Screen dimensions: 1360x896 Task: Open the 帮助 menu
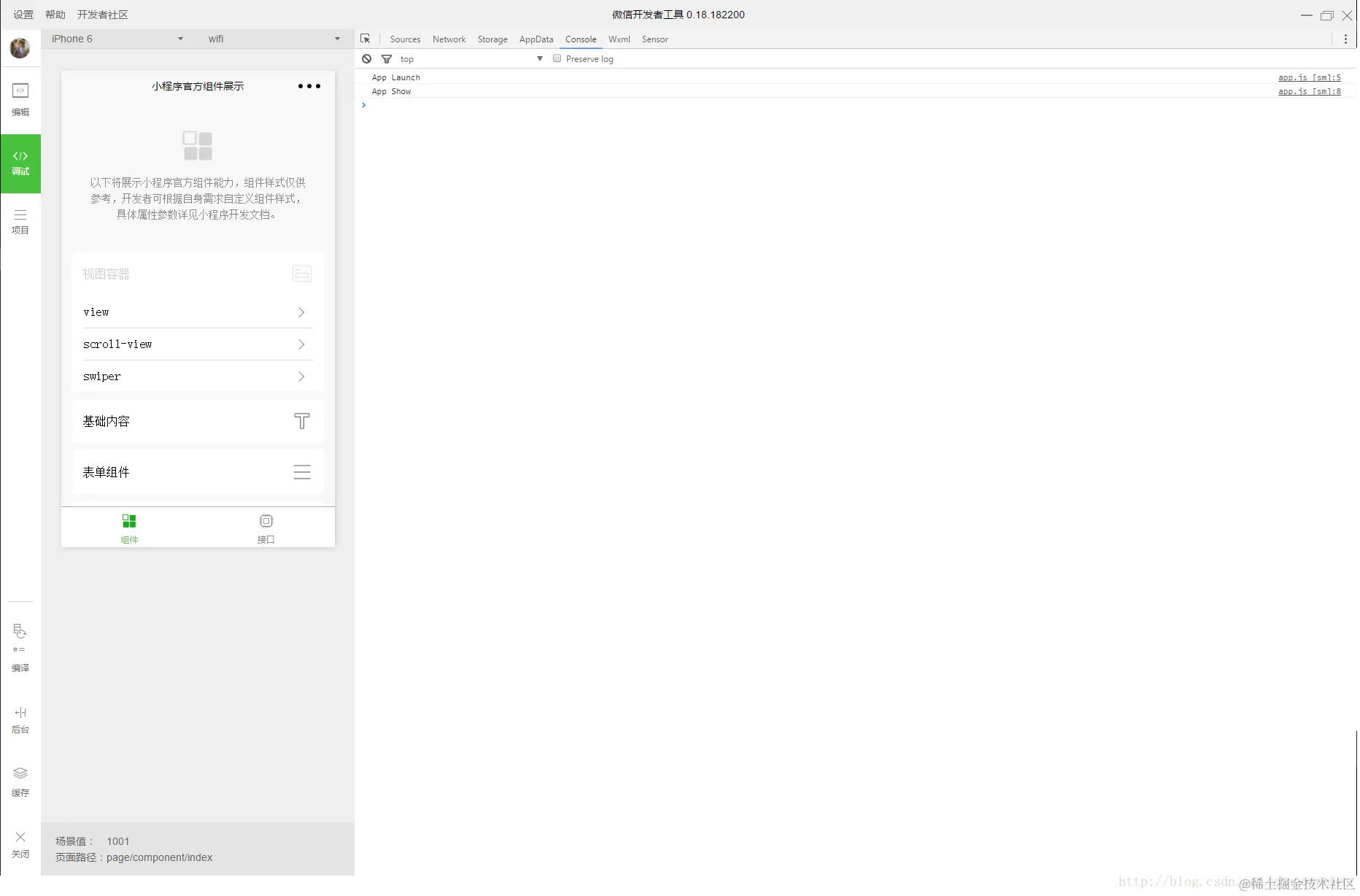[x=55, y=15]
